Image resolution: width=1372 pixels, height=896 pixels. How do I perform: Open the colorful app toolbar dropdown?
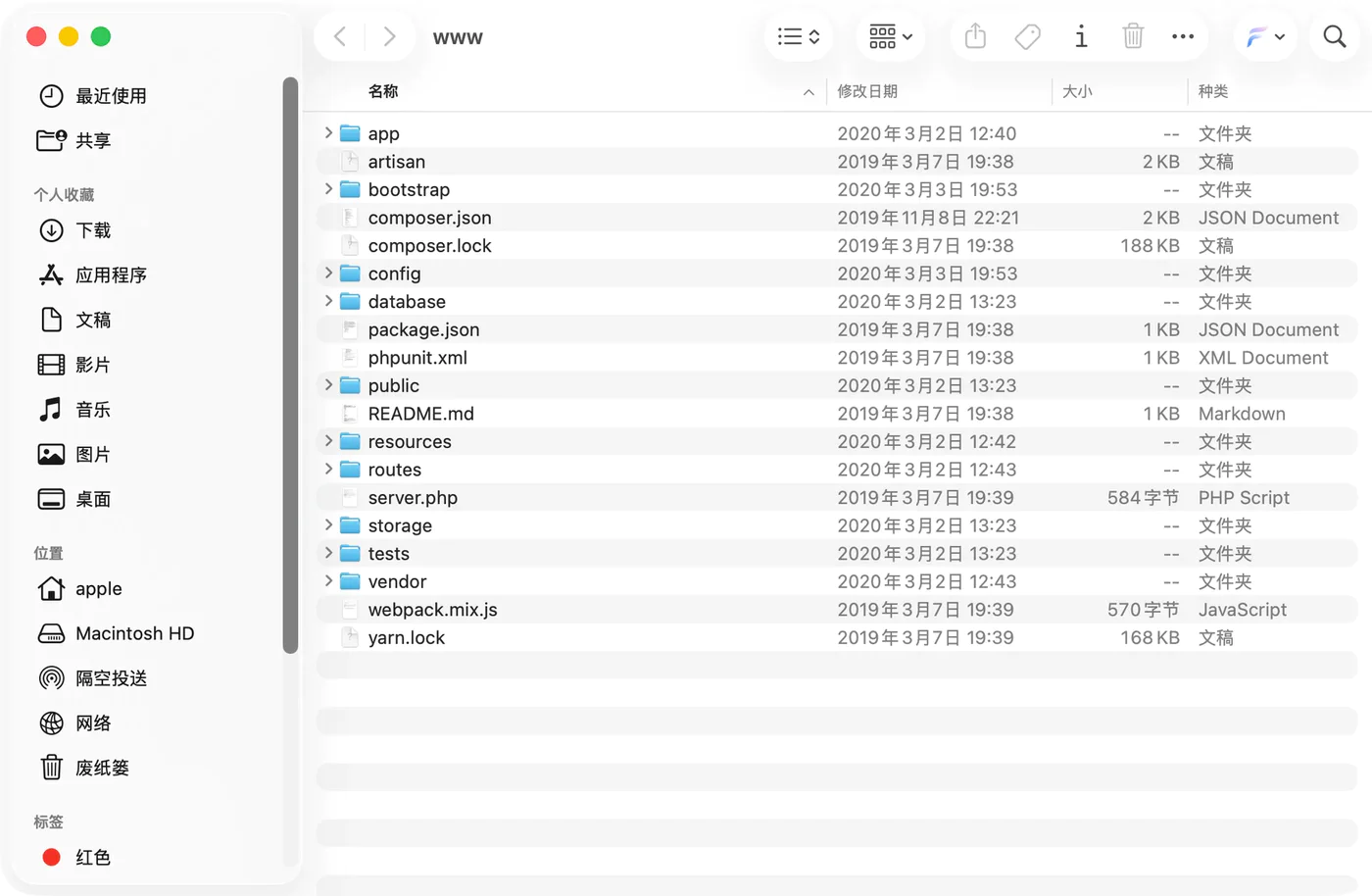[1265, 37]
